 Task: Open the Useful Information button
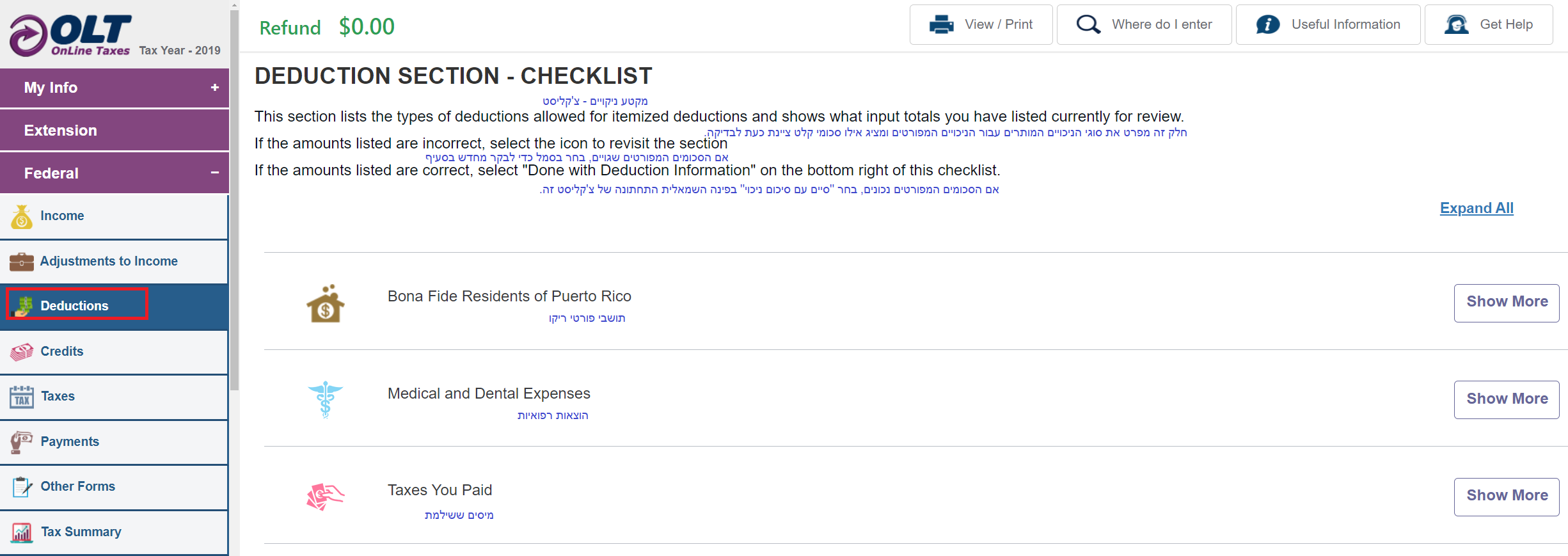tap(1328, 24)
